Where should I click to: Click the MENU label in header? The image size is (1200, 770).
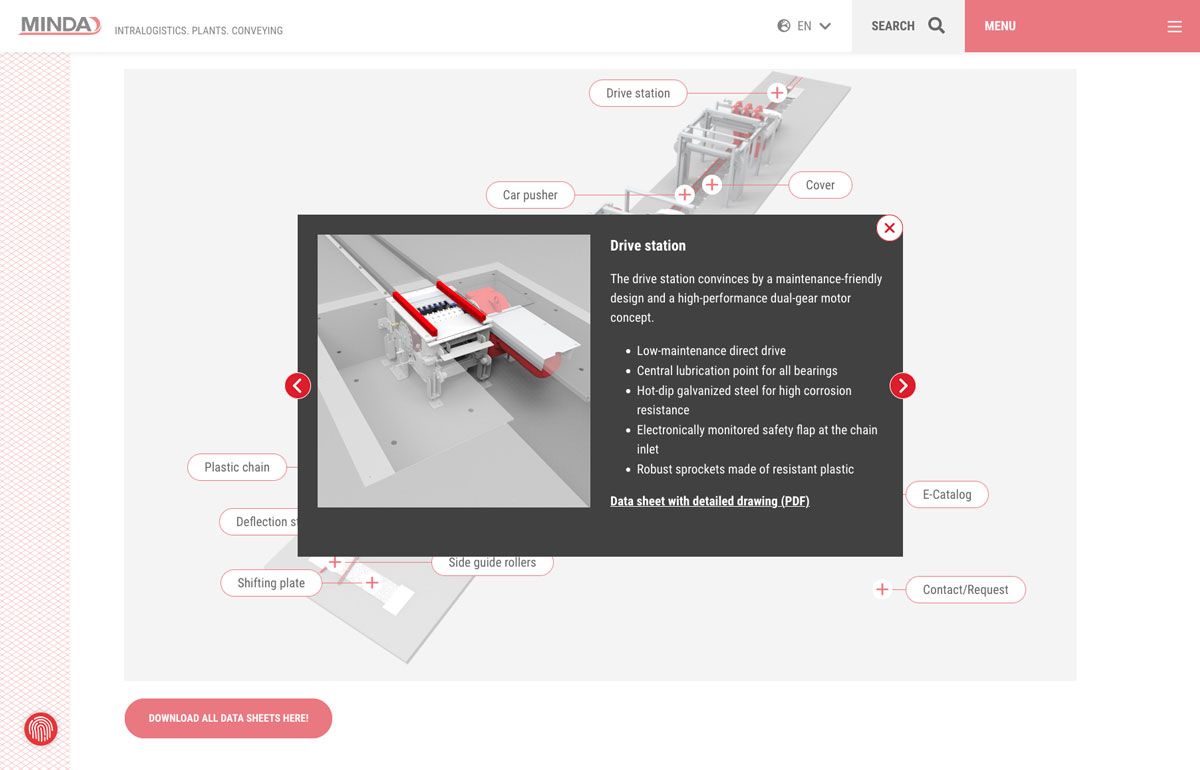point(1000,26)
